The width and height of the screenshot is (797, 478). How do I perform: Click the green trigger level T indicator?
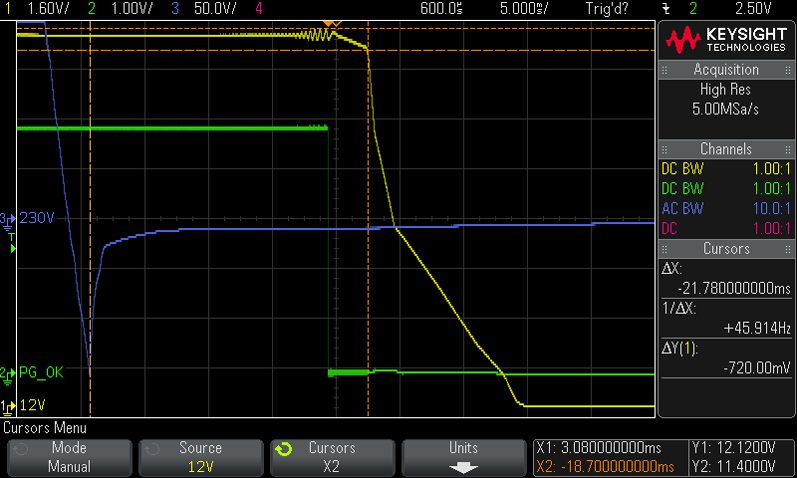tap(12, 243)
